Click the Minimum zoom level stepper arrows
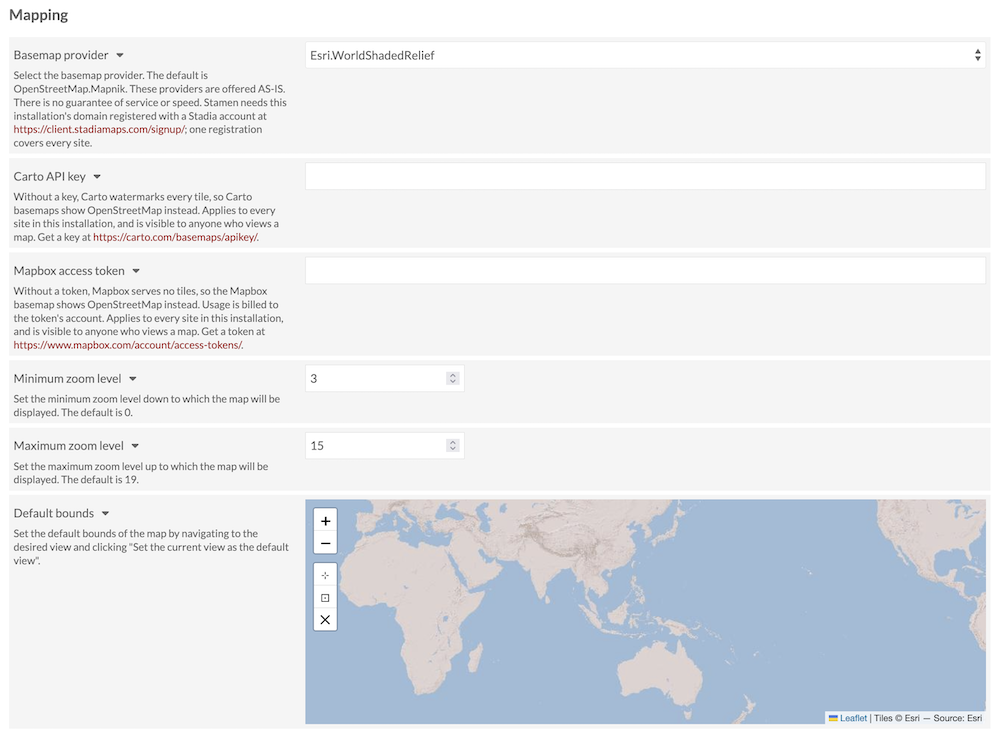The image size is (1000, 741). pyautogui.click(x=453, y=379)
